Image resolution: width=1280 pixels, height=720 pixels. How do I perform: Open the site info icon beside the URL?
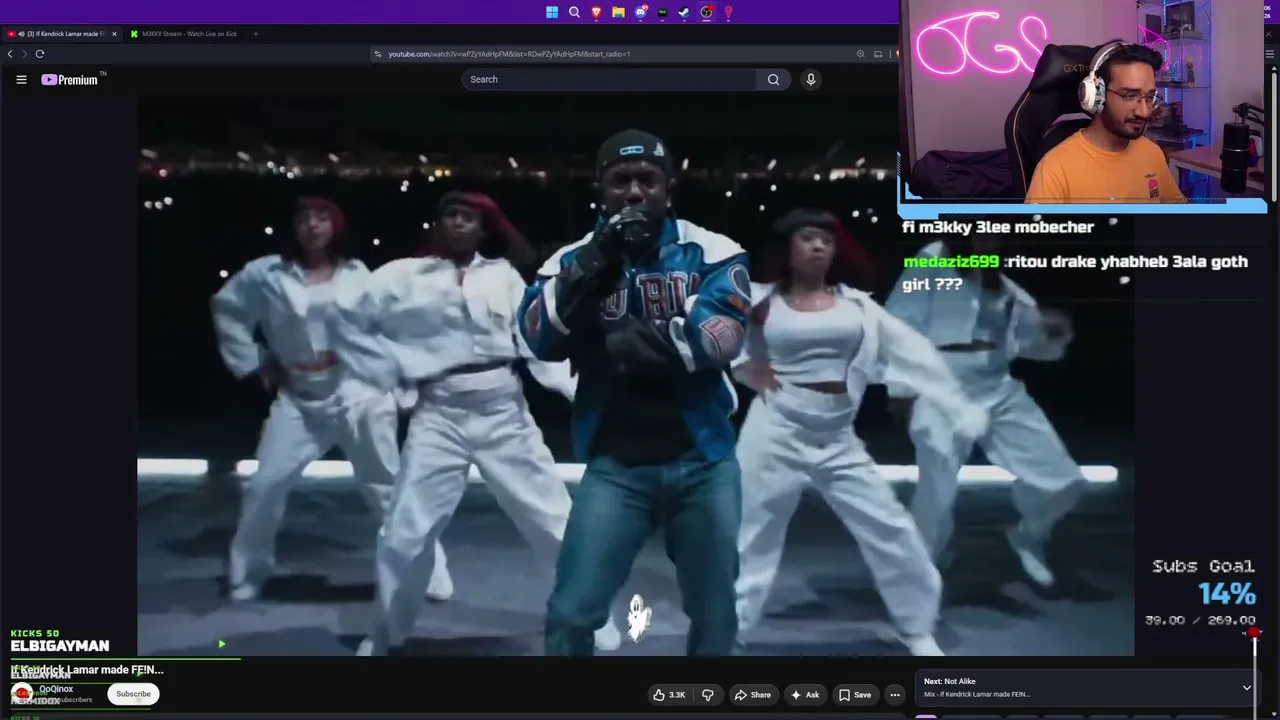[378, 54]
